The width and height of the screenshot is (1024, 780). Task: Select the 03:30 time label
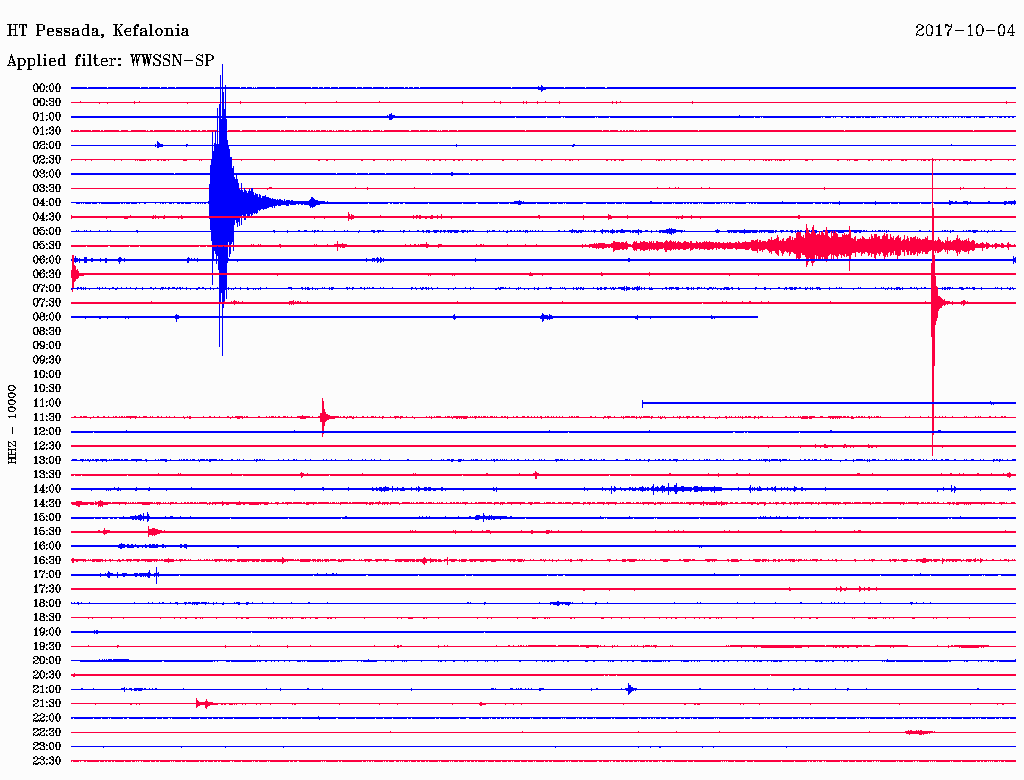pyautogui.click(x=47, y=188)
